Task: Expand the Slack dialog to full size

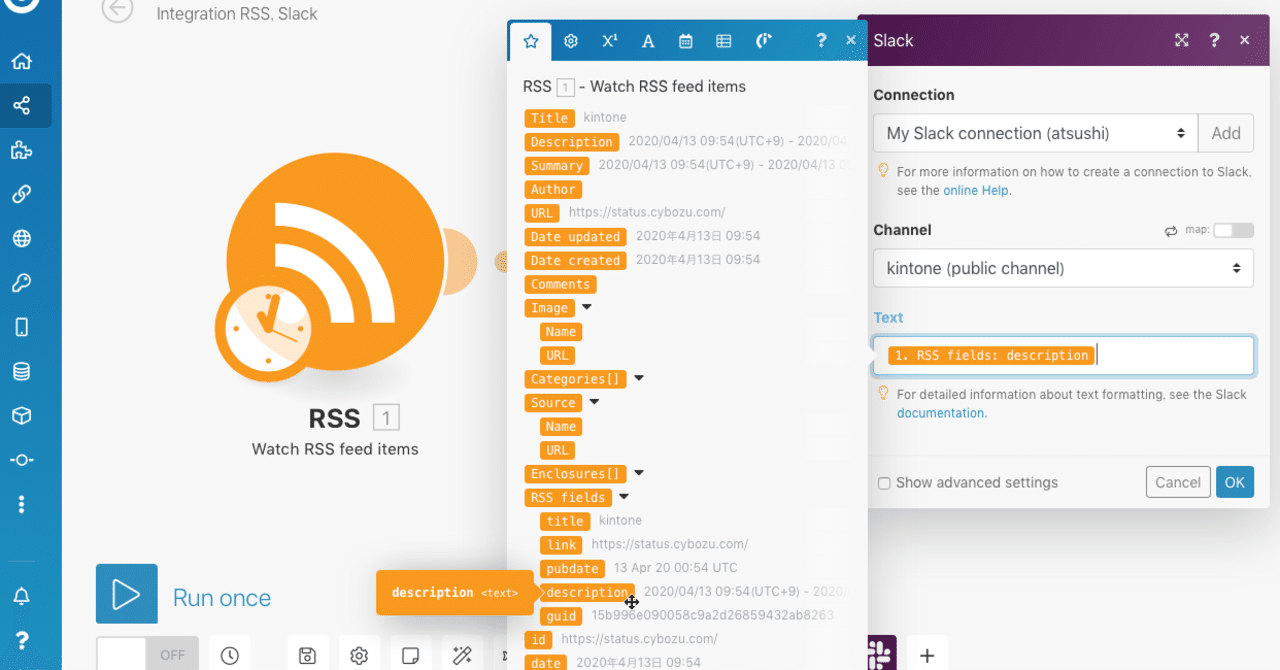Action: tap(1182, 40)
